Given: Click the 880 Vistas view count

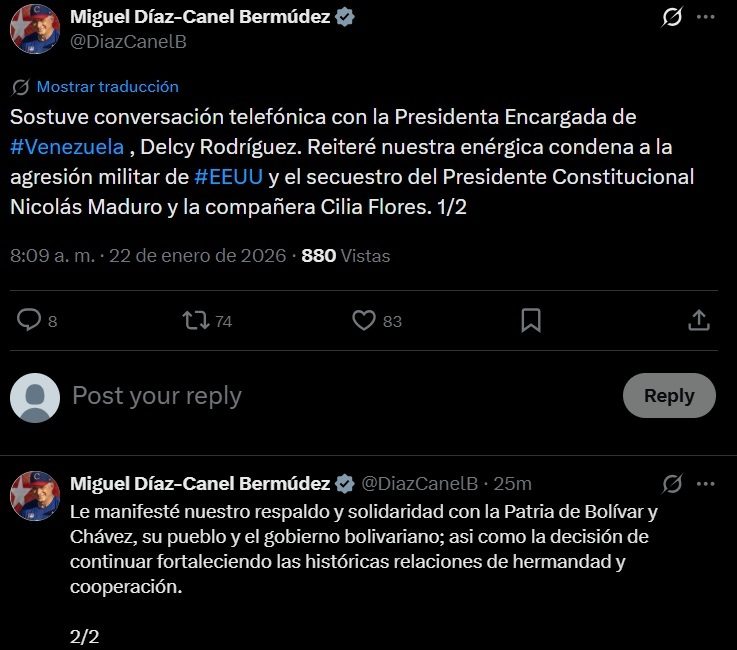Looking at the screenshot, I should pyautogui.click(x=345, y=255).
